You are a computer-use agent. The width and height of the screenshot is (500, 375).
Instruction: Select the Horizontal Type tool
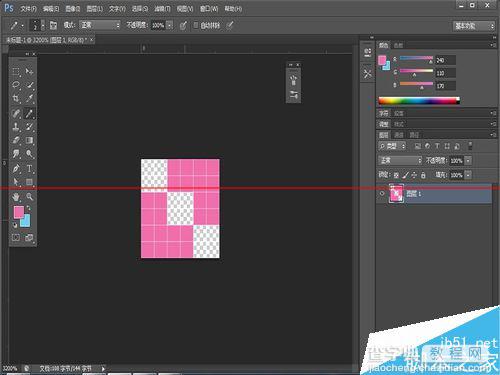tap(29, 168)
